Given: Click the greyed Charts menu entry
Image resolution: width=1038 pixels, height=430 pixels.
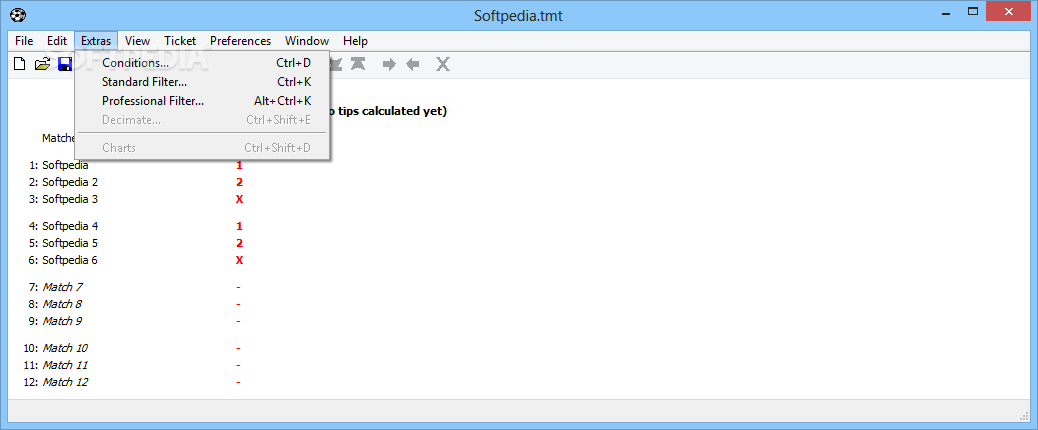Looking at the screenshot, I should 203,148.
